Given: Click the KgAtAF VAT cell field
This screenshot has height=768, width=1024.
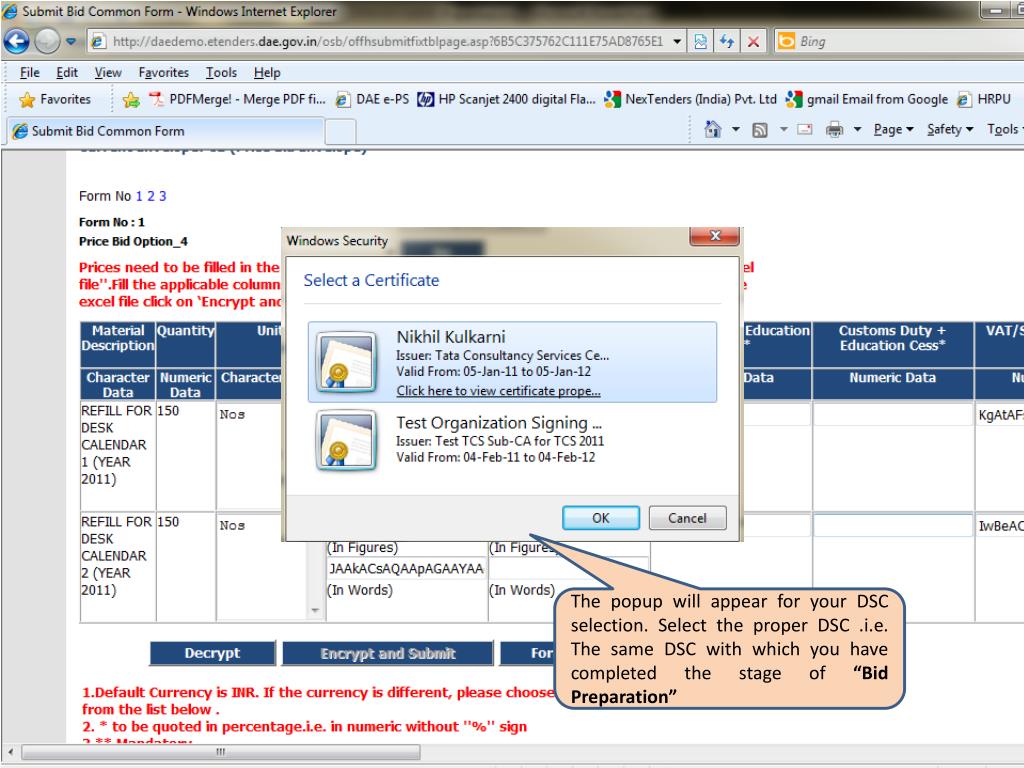Looking at the screenshot, I should click(1000, 415).
